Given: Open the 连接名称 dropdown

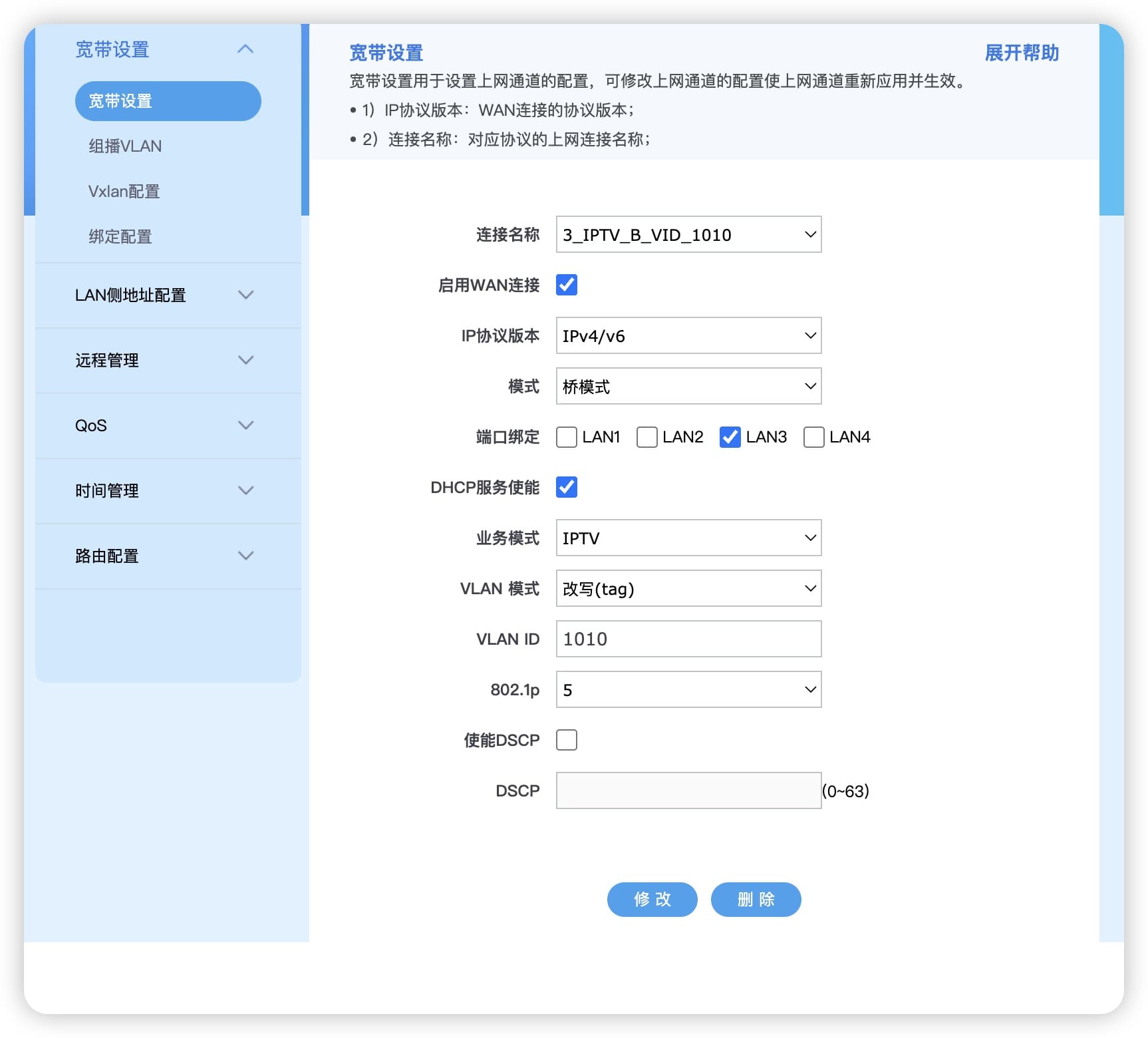Looking at the screenshot, I should coord(688,234).
